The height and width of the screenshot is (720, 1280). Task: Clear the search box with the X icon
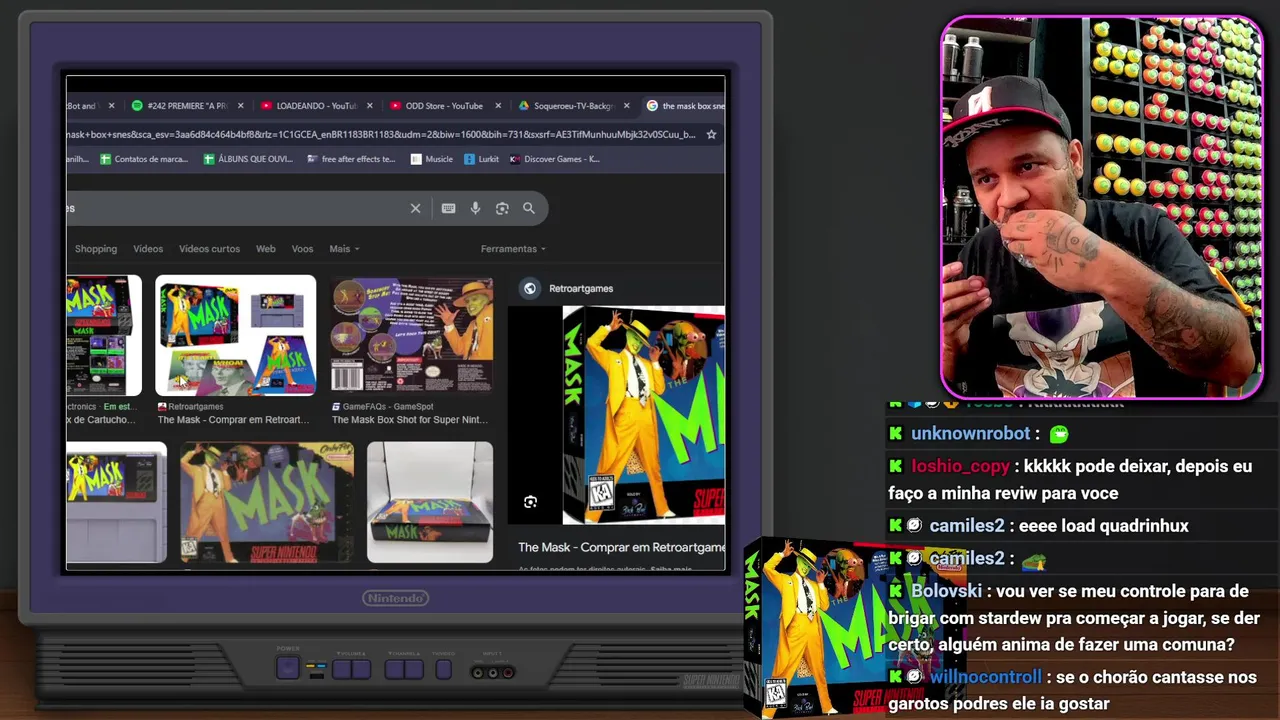[x=415, y=208]
